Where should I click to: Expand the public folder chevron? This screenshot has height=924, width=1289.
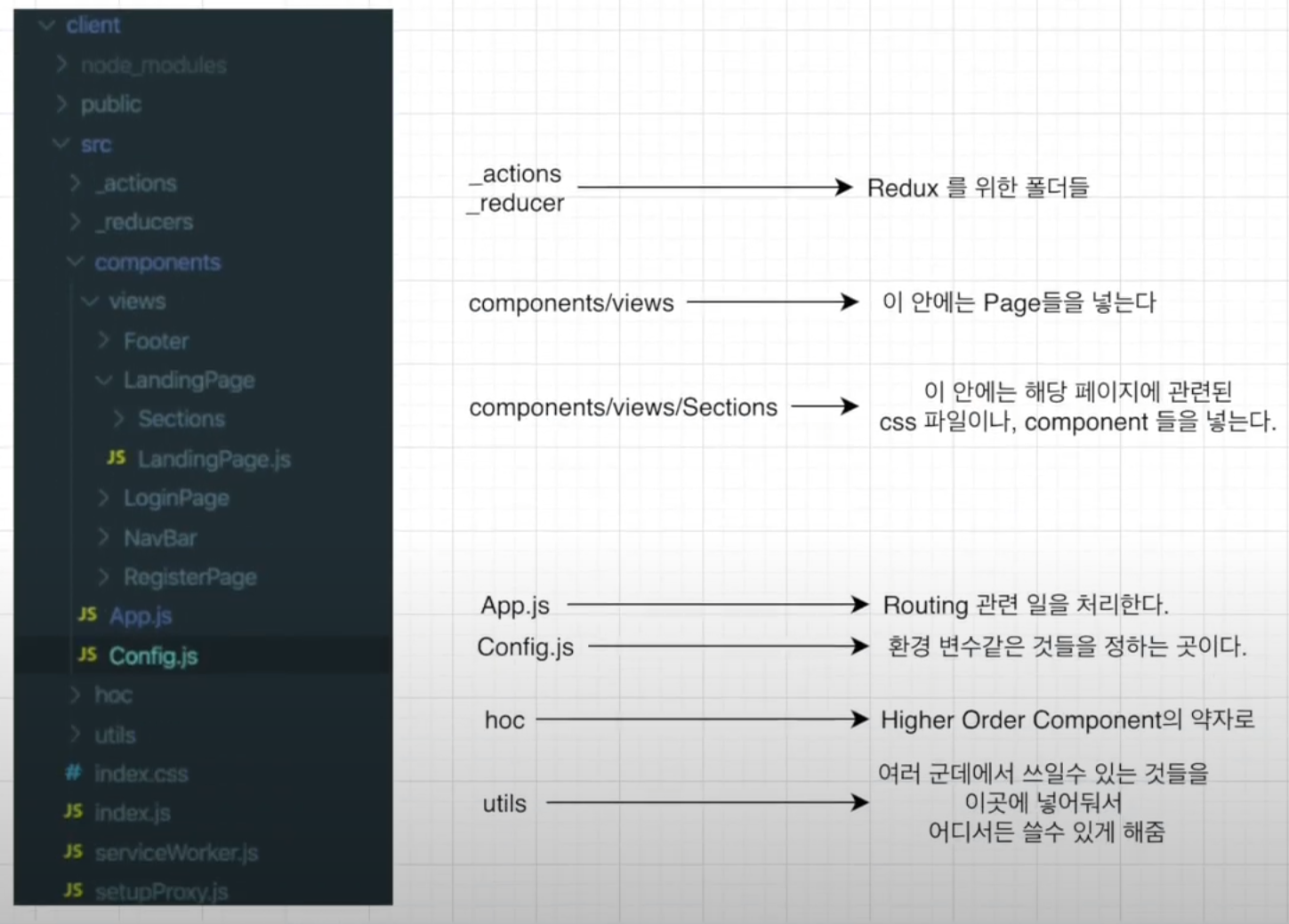coord(61,104)
